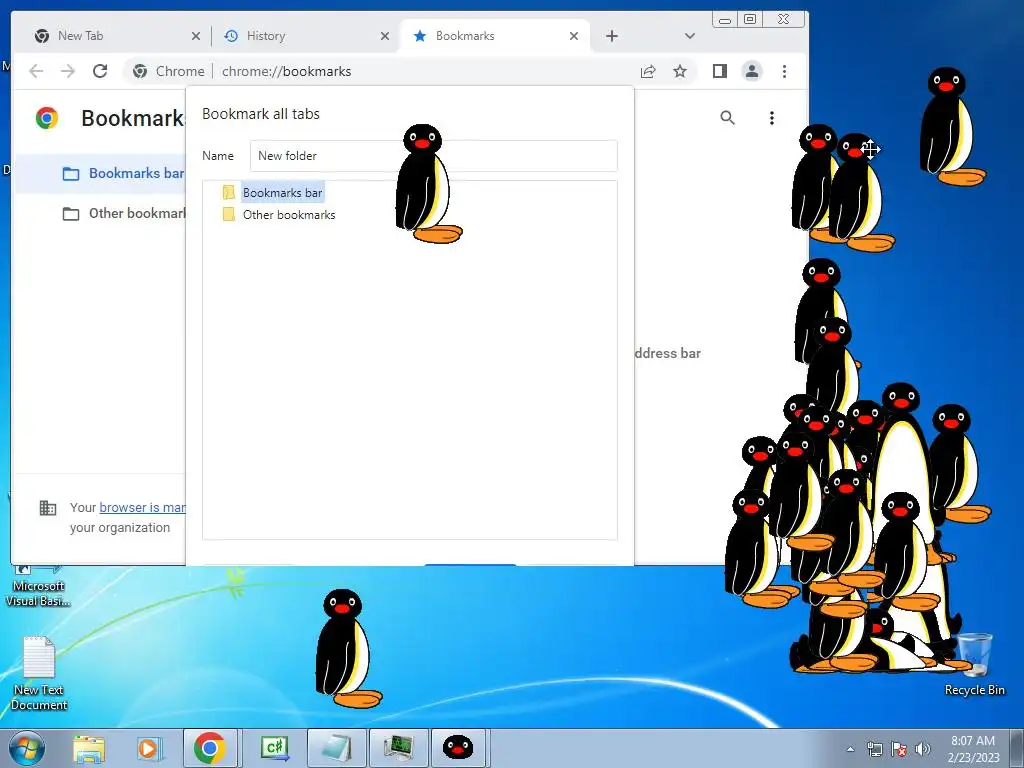
Task: Open a new tab with plus button
Action: coord(611,36)
